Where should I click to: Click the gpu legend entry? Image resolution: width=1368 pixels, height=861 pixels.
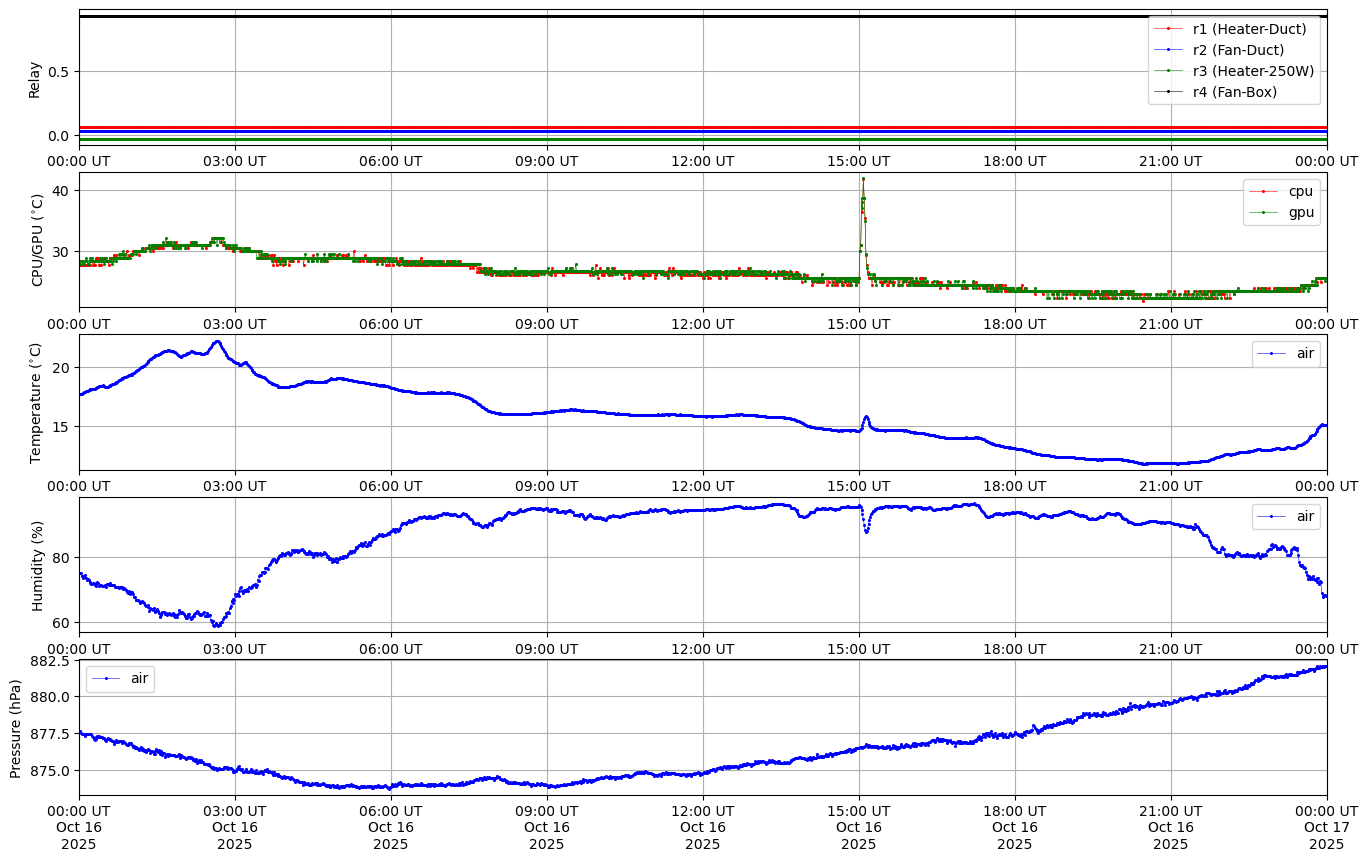(1300, 212)
